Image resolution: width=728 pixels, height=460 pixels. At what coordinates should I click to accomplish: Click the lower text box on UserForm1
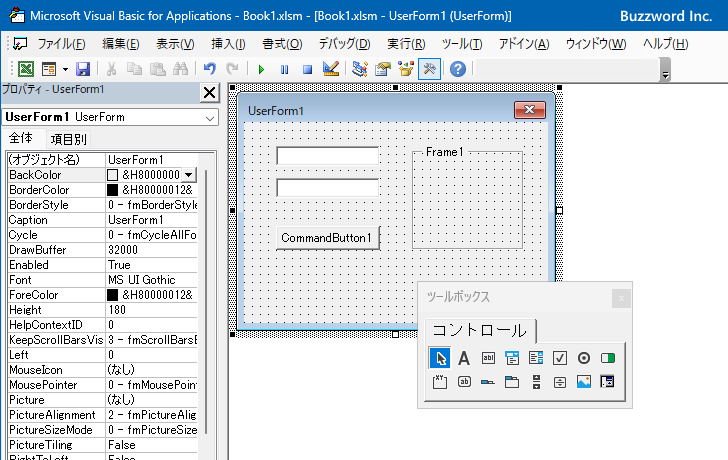tap(327, 188)
